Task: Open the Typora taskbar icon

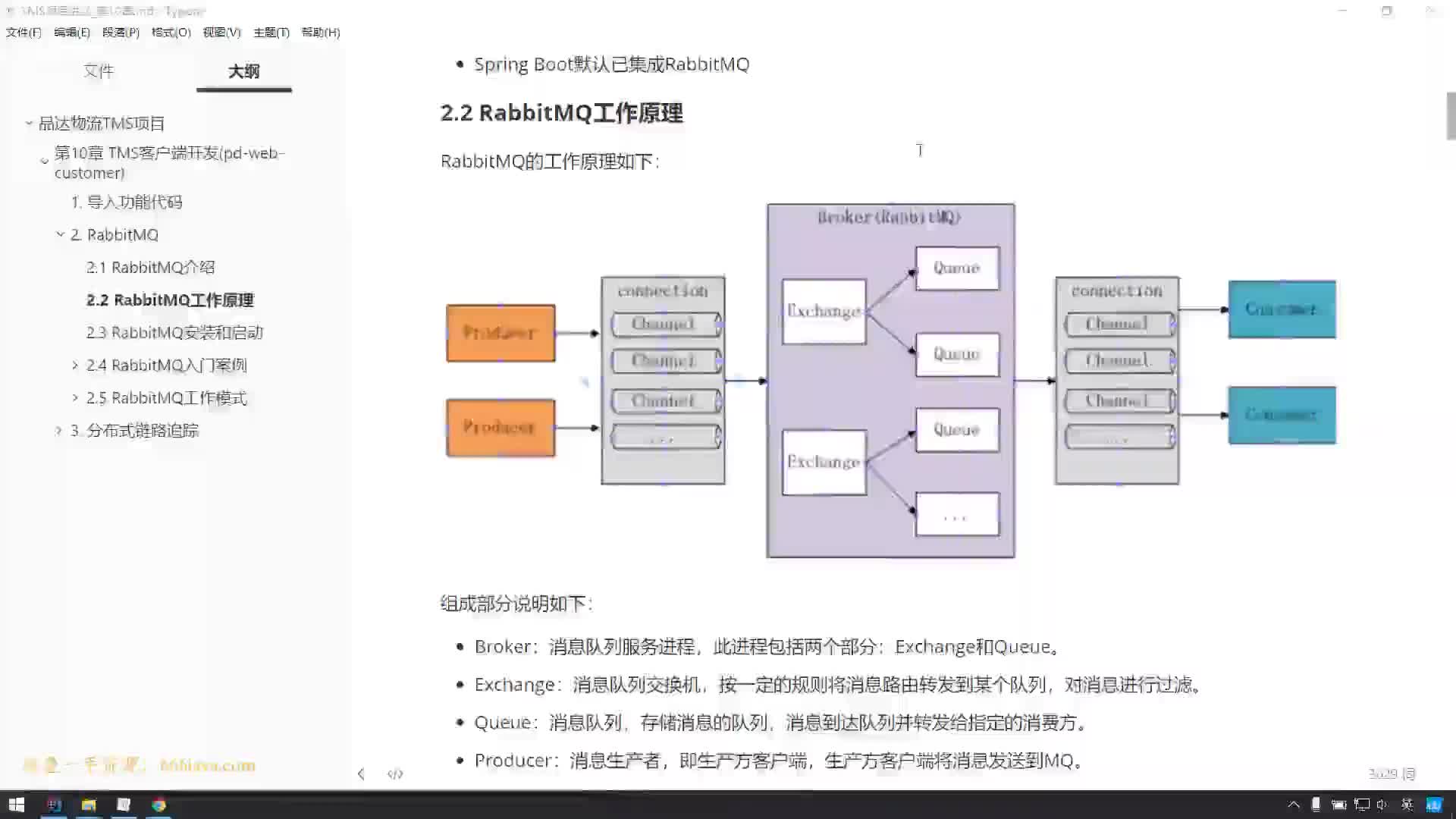Action: [124, 805]
